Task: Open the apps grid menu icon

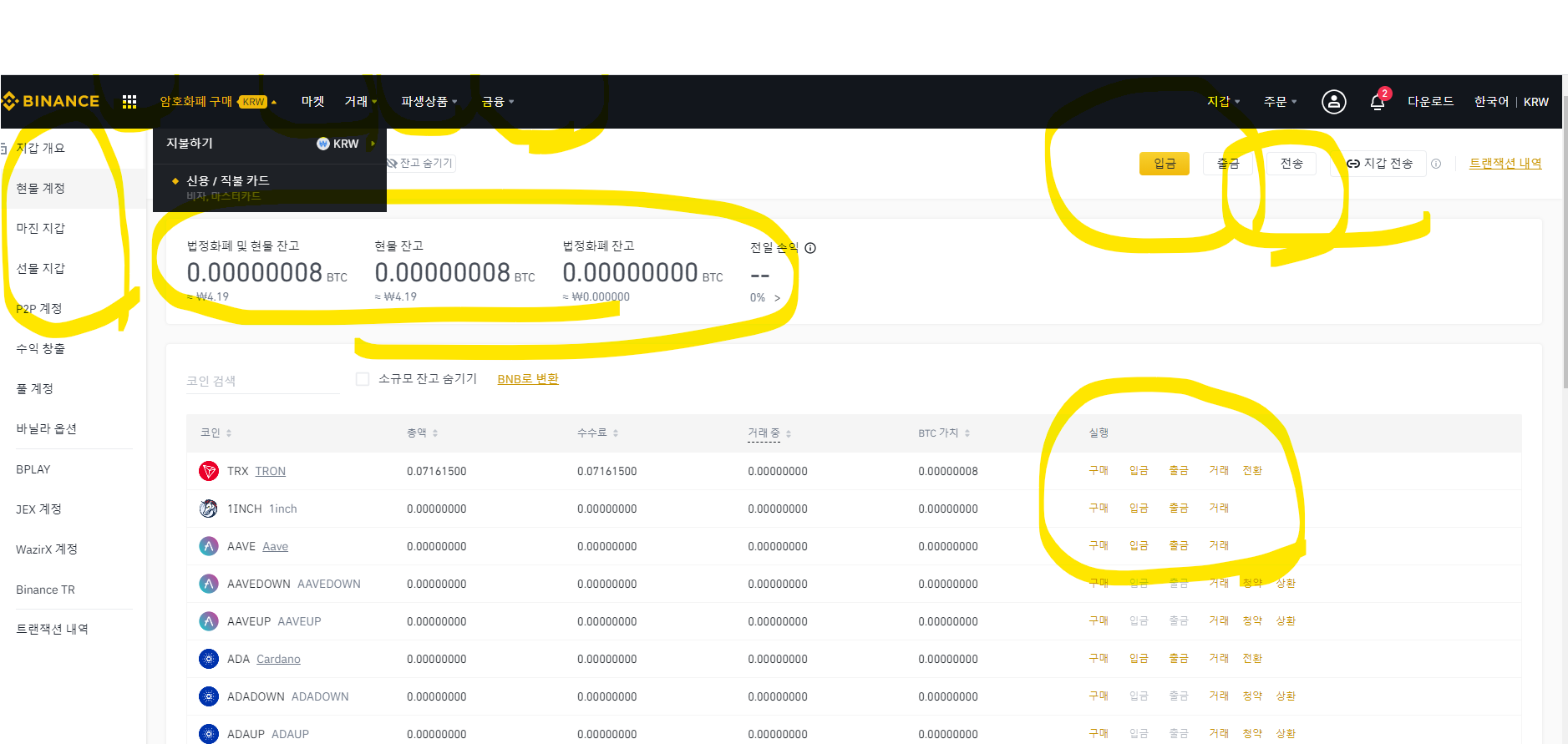Action: pyautogui.click(x=129, y=102)
